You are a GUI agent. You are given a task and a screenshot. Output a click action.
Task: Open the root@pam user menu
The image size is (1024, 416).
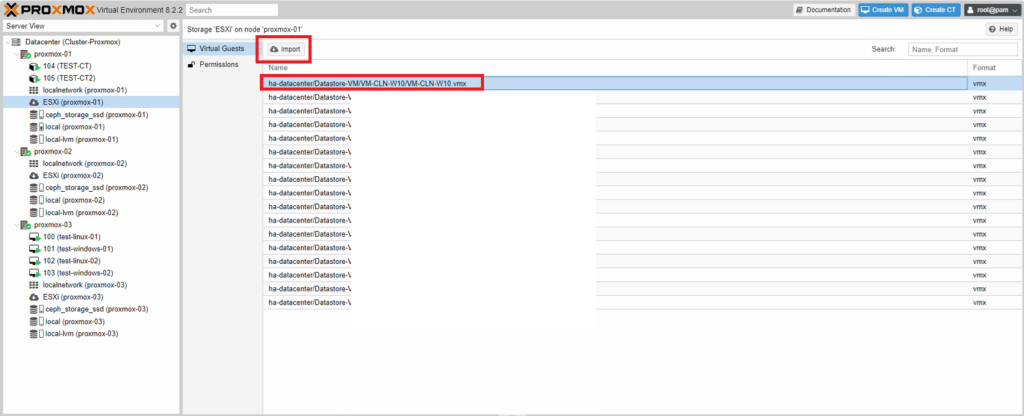coord(993,10)
